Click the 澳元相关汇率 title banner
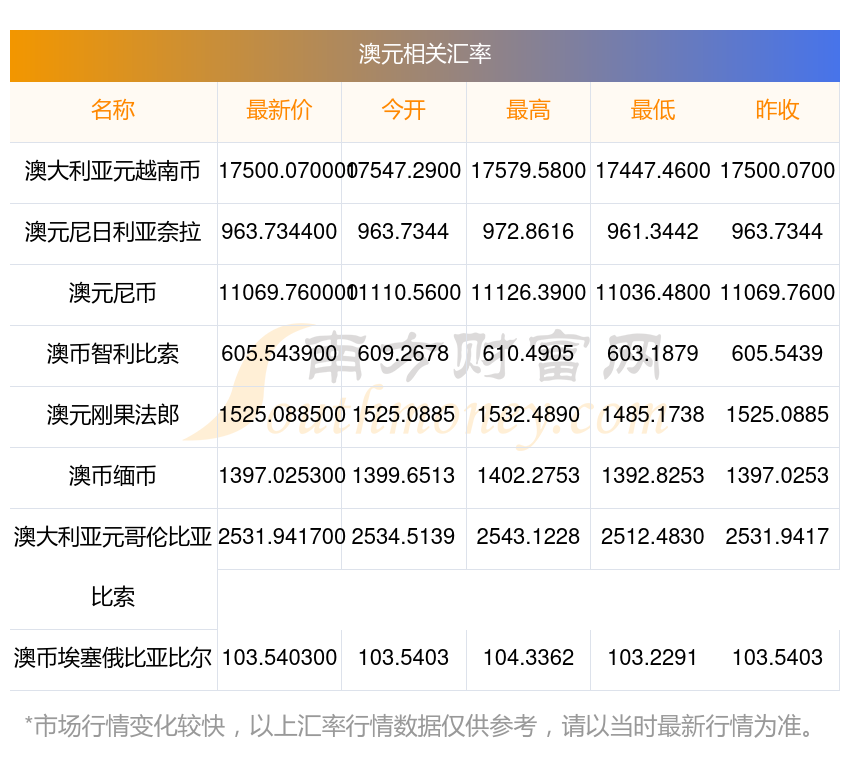Viewport: 850px width, 757px height. pos(425,54)
